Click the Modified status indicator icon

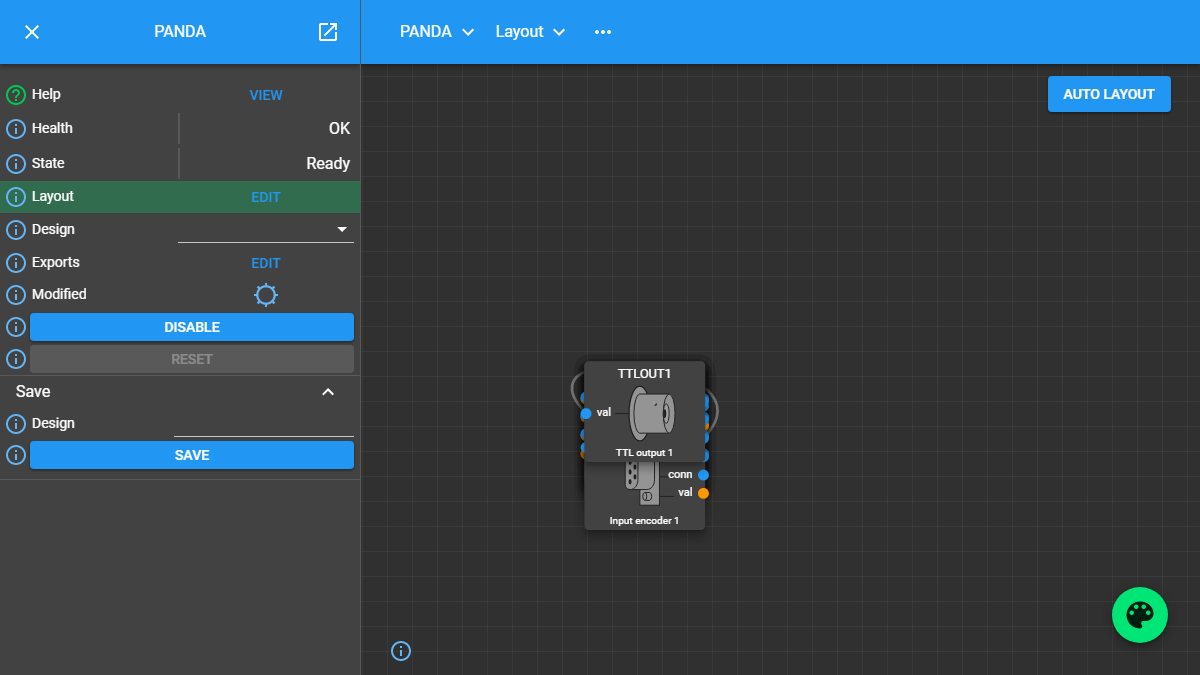(266, 295)
